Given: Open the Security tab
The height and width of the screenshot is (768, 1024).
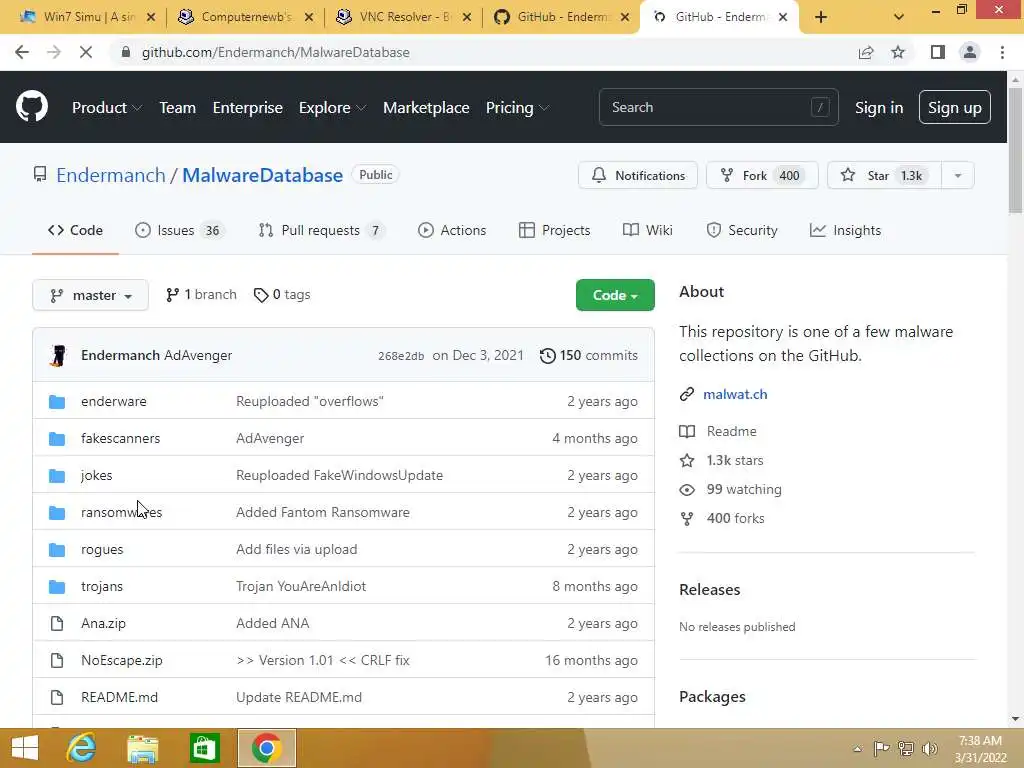Looking at the screenshot, I should click(x=742, y=231).
